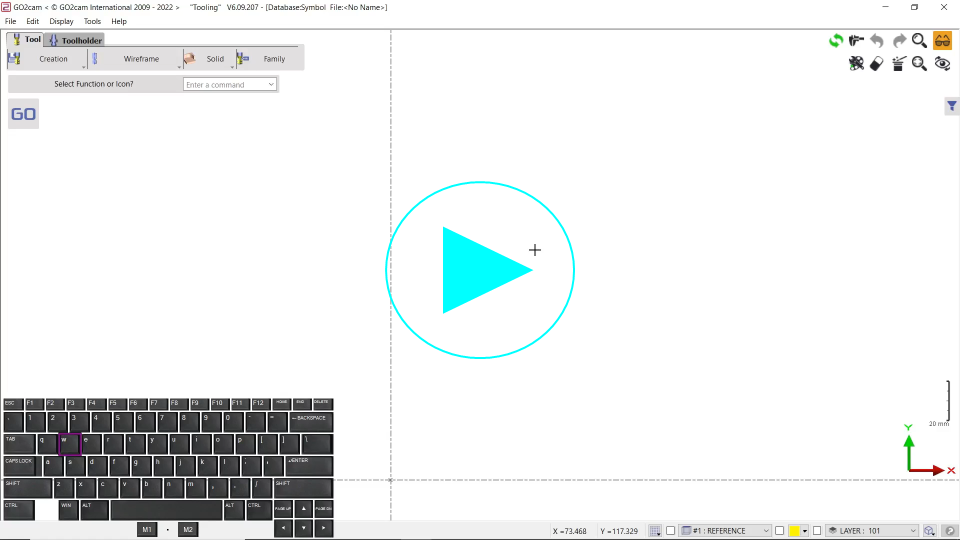Open the Enter a command combo box
Image resolution: width=960 pixels, height=540 pixels.
coord(230,85)
